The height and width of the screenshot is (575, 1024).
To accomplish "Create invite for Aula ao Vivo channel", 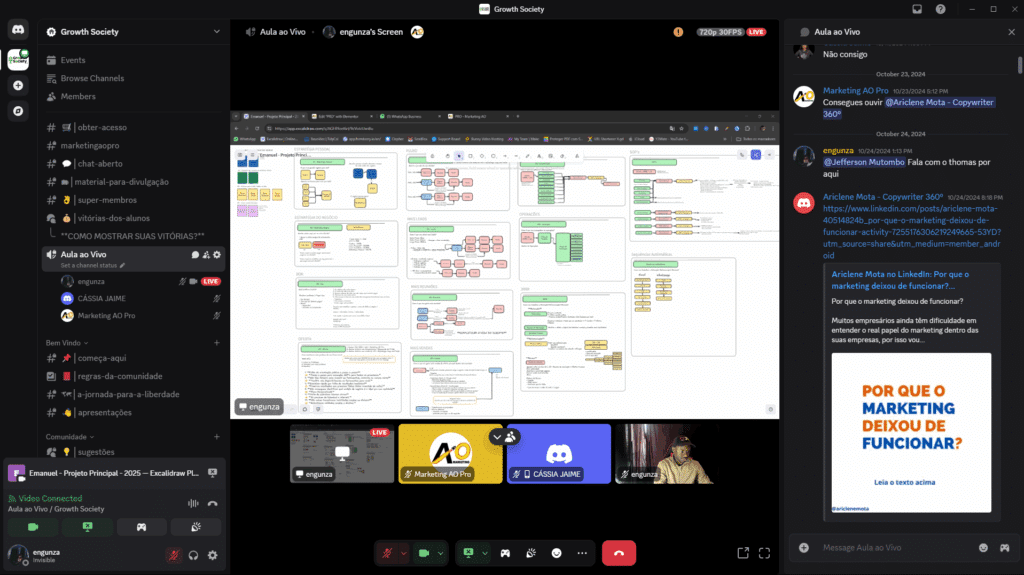I will pos(206,255).
